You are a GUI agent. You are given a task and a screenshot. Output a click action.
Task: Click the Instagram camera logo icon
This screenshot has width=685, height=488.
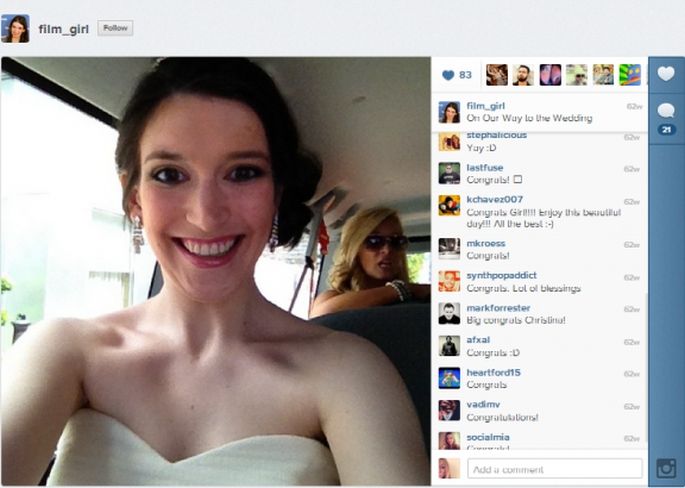coord(666,468)
